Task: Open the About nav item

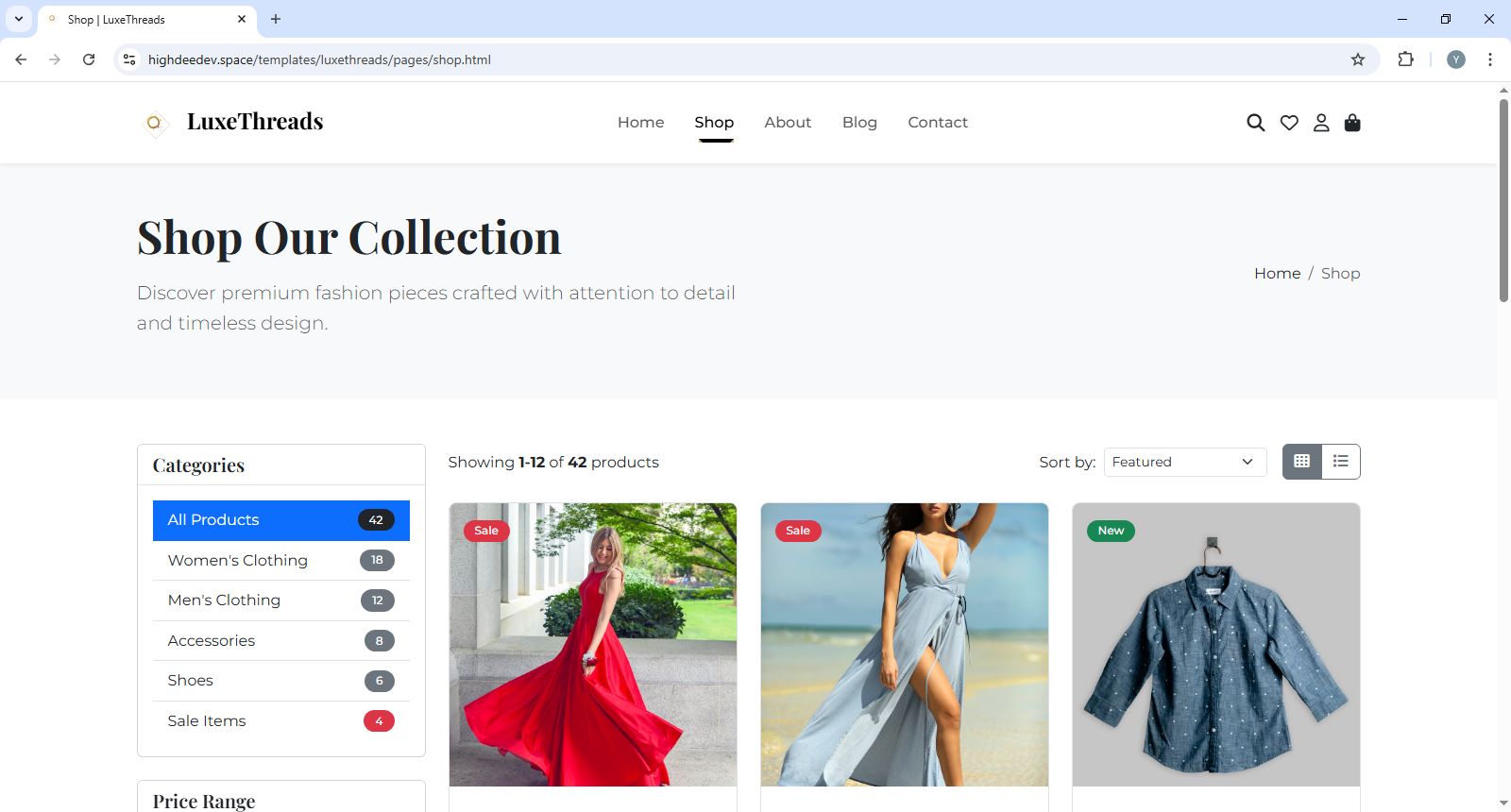Action: [788, 122]
